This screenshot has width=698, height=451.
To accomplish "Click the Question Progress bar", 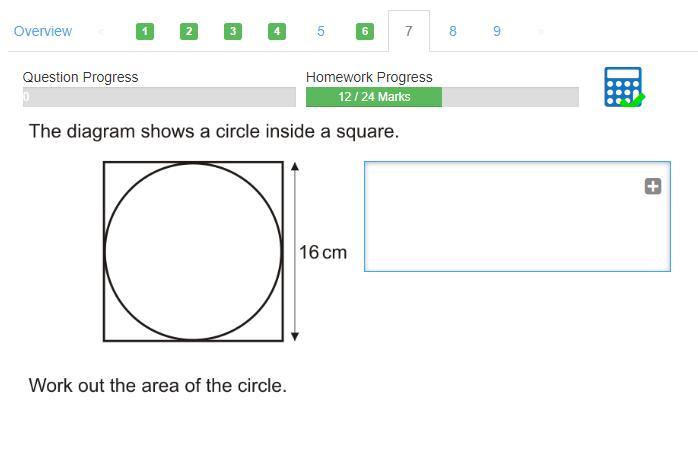I will [x=159, y=97].
